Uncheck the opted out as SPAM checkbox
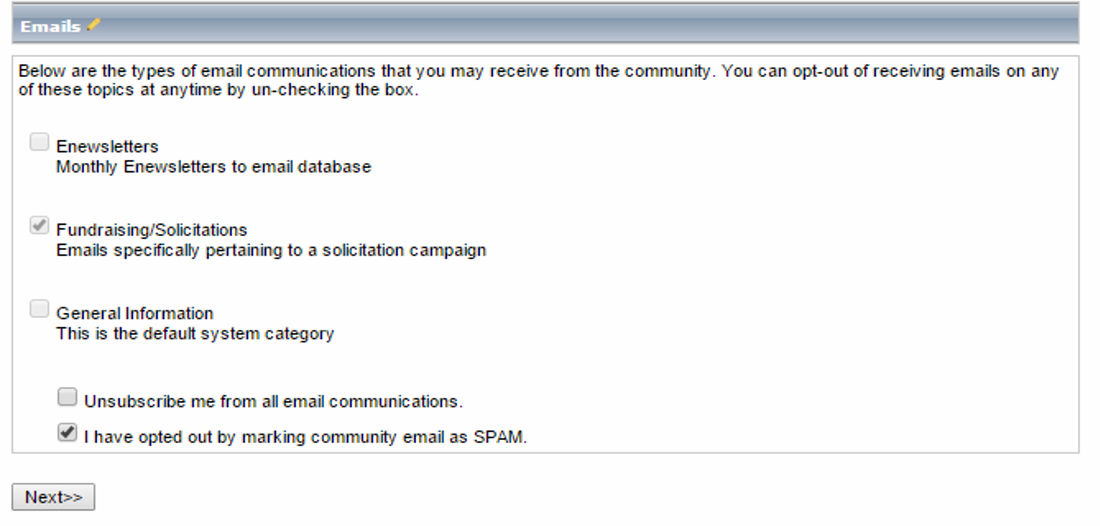Screen dimensions: 1100x526 coord(67,433)
